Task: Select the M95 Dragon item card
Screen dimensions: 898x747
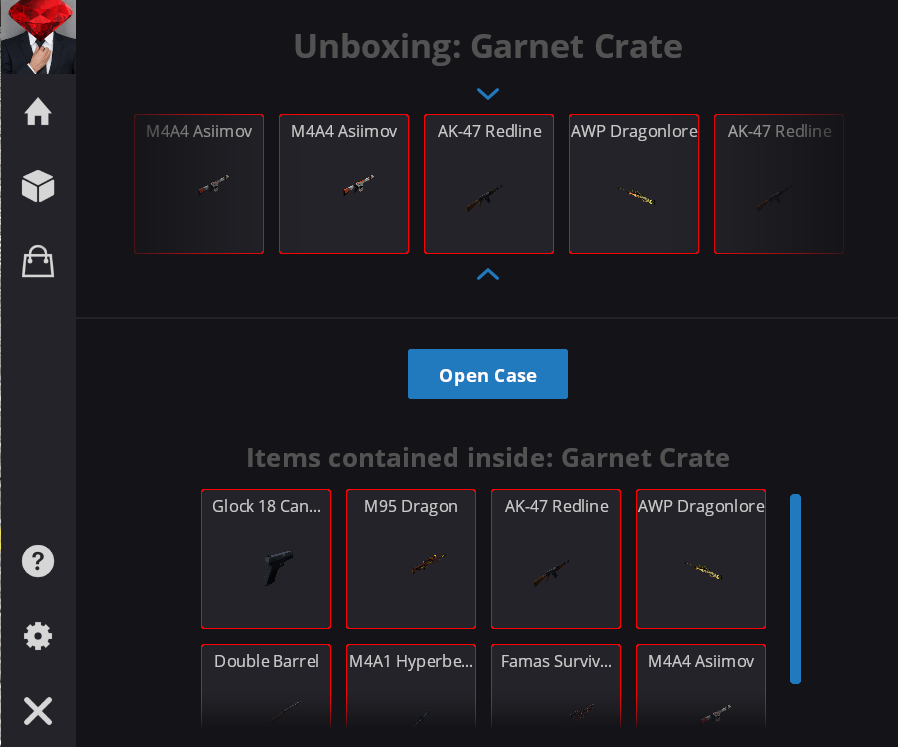Action: (411, 559)
